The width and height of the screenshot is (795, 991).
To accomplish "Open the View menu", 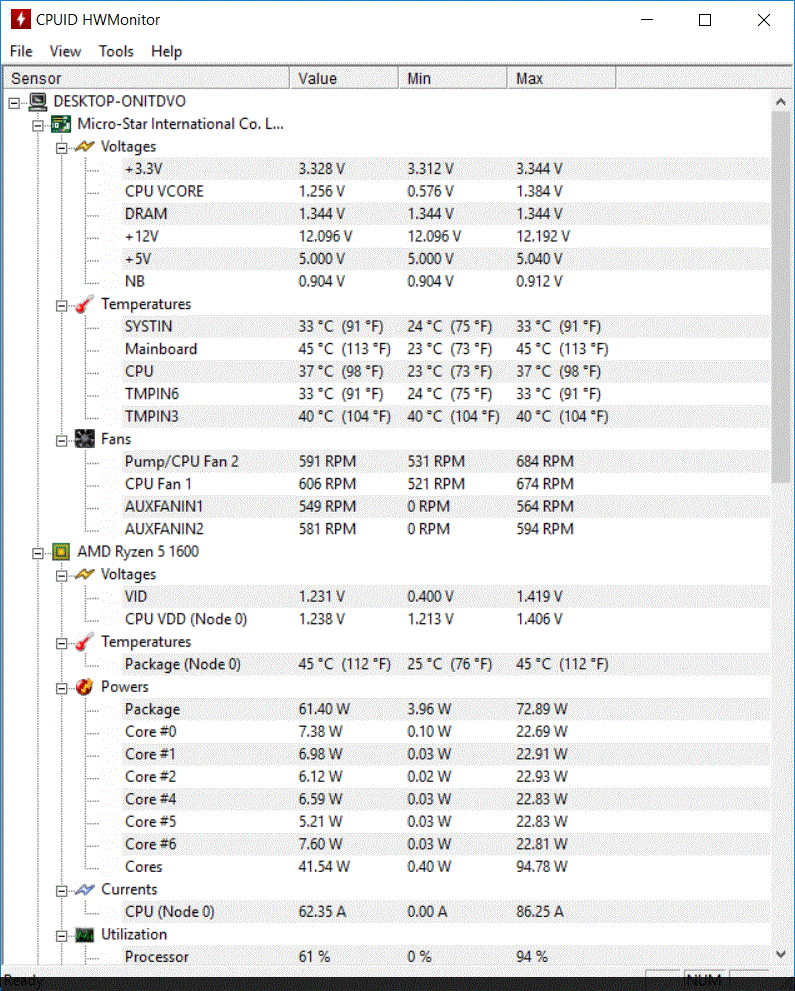I will tap(65, 51).
